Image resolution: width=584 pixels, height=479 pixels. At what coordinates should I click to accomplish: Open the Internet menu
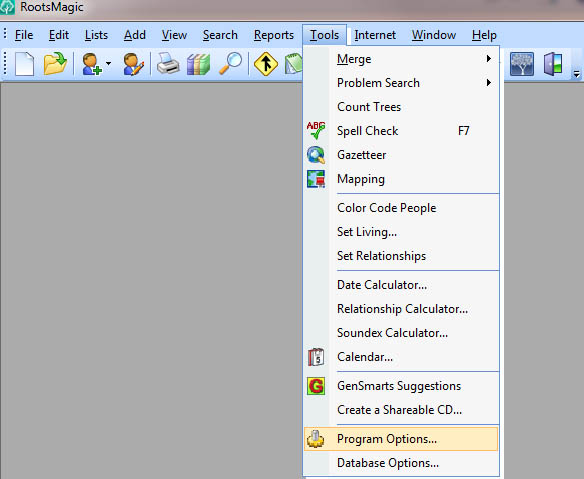coord(375,35)
